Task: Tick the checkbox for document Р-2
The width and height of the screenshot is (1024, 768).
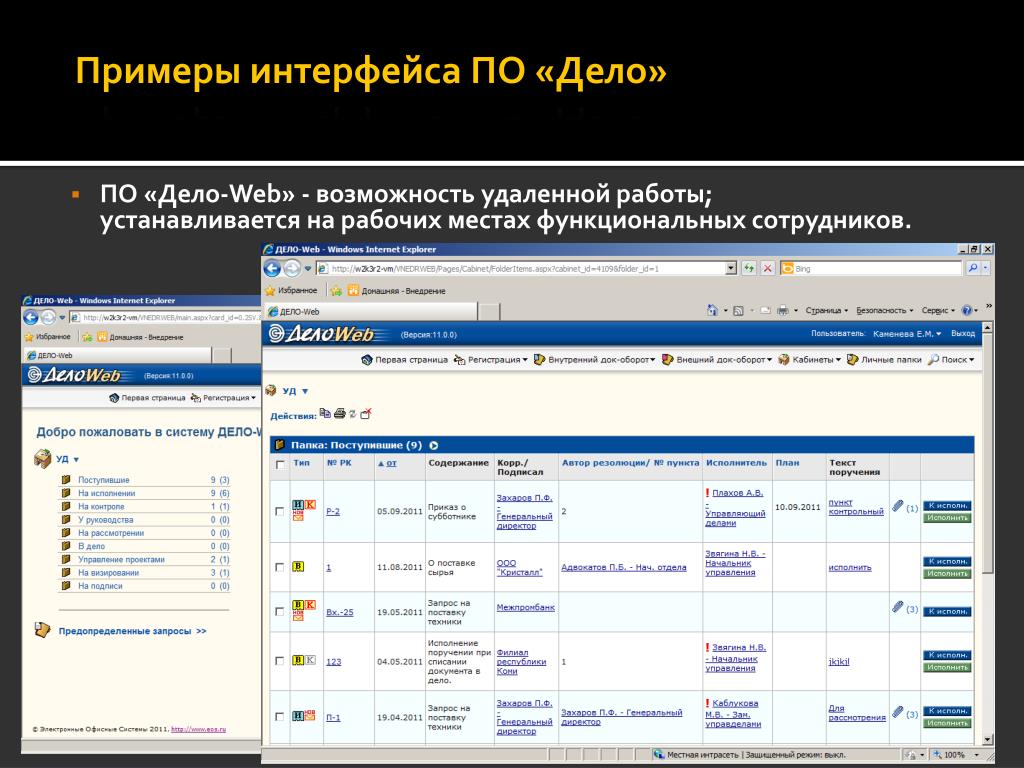Action: [x=280, y=511]
